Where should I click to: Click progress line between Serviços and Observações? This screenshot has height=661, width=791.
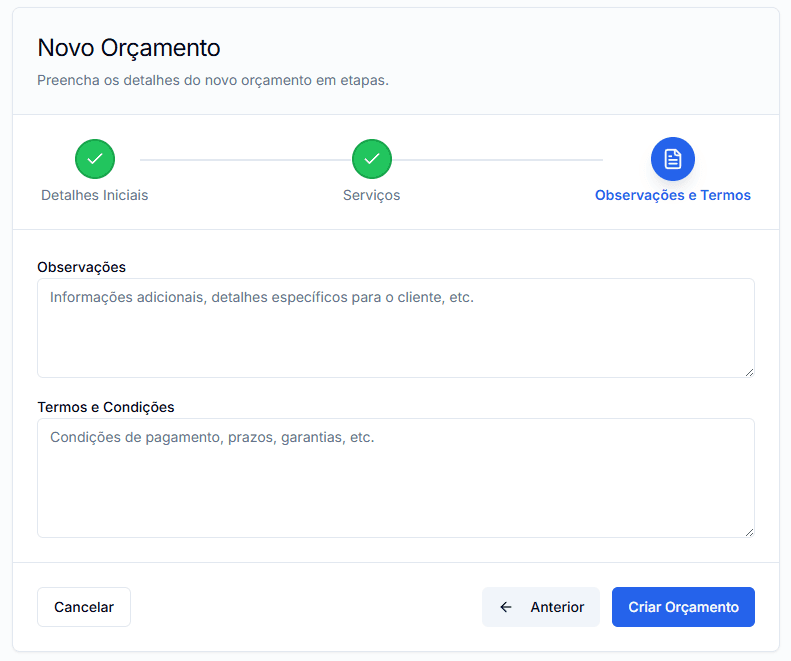[497, 159]
